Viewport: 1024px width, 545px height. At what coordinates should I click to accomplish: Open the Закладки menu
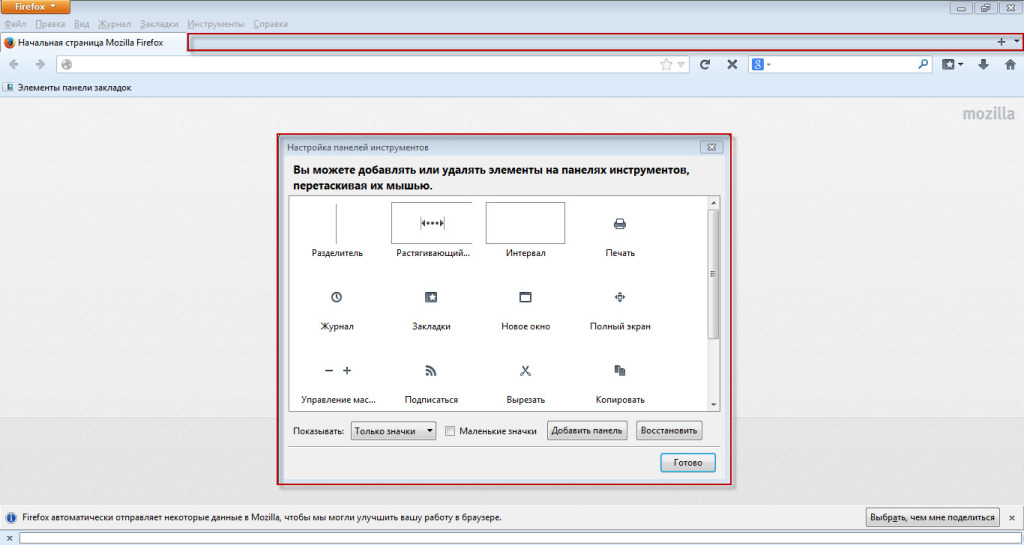point(159,24)
